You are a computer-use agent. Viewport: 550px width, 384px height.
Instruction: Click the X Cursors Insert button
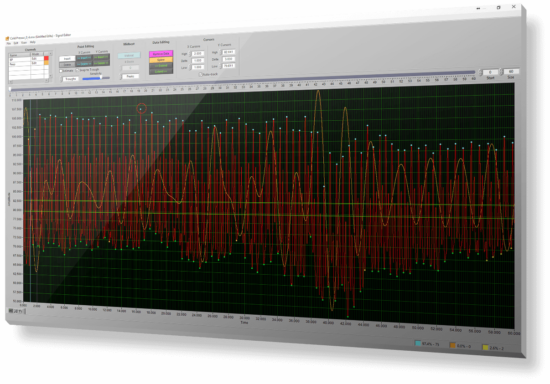pyautogui.click(x=84, y=58)
